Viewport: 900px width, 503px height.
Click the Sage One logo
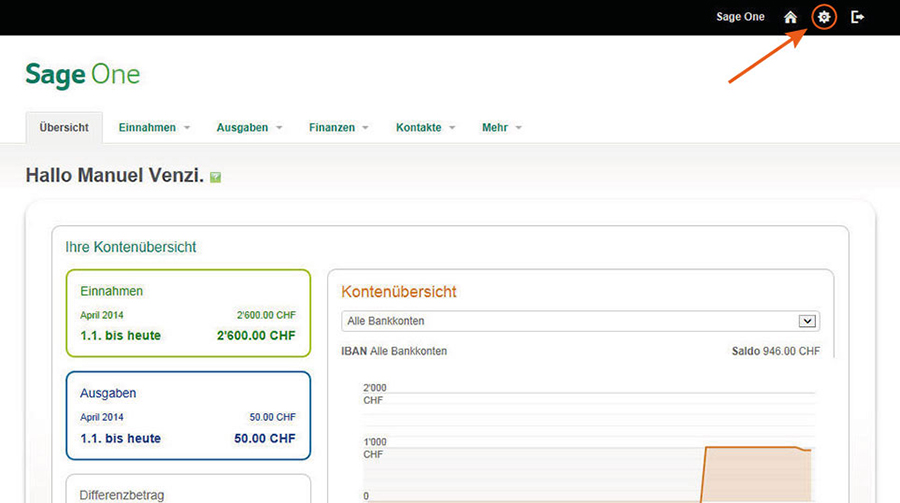[x=83, y=75]
